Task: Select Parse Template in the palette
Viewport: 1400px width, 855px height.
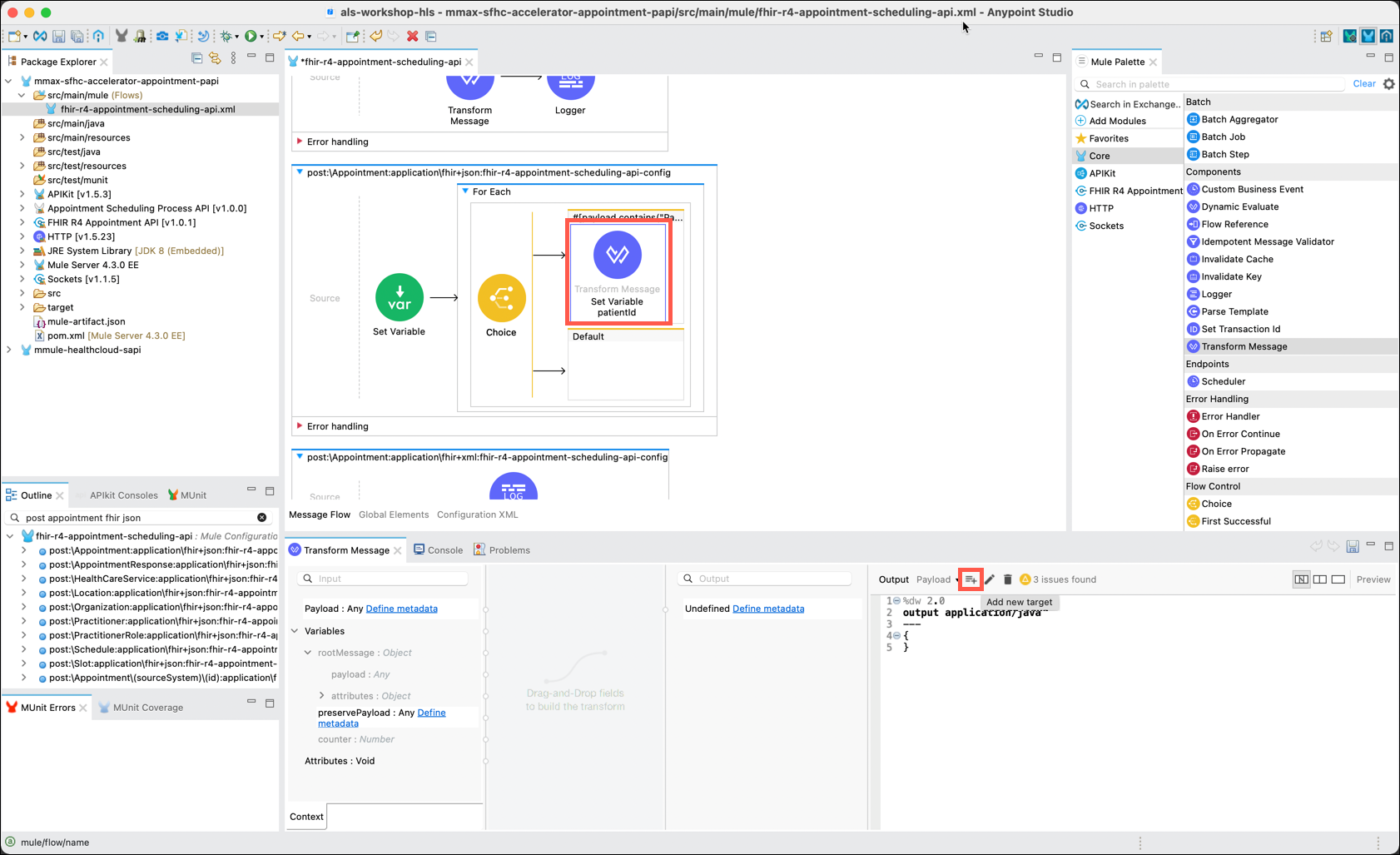Action: point(1234,311)
